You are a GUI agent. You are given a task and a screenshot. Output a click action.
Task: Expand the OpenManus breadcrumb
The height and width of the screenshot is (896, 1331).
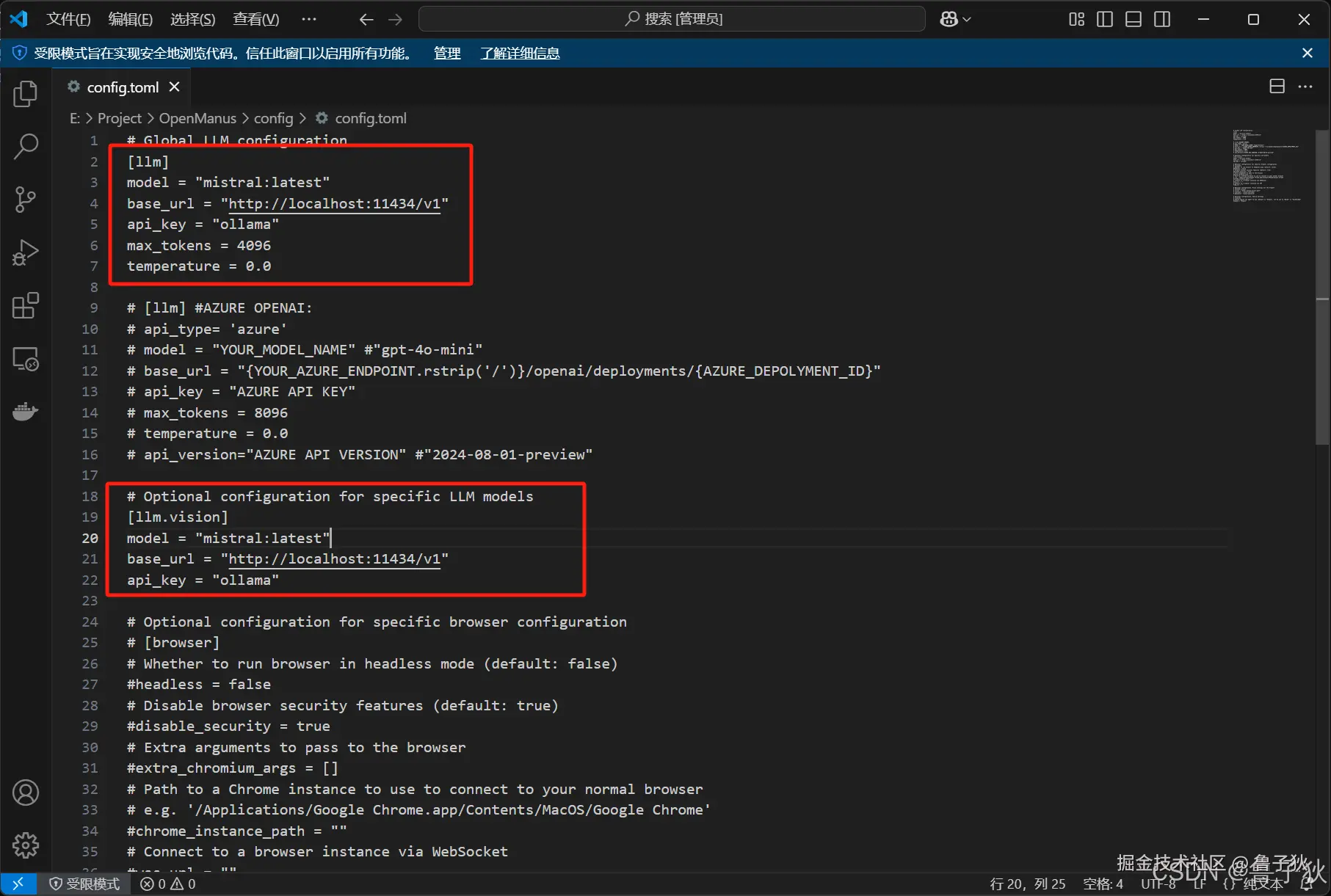(197, 118)
